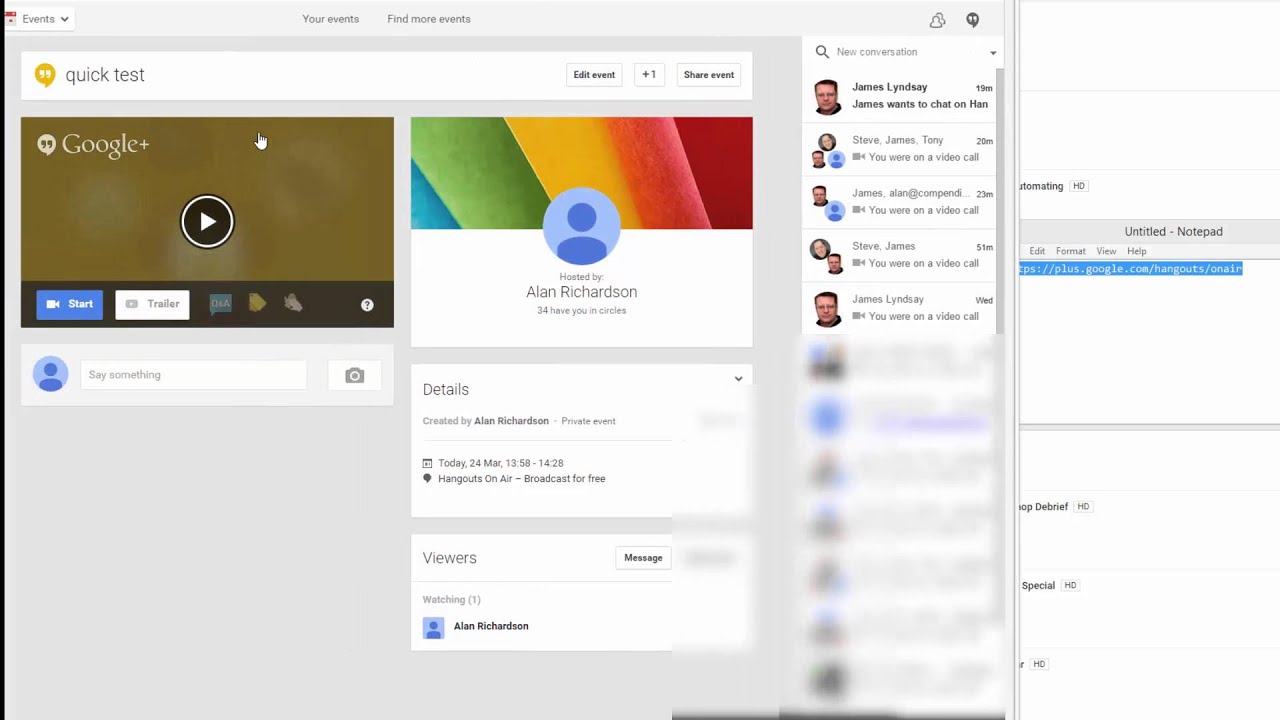This screenshot has height=720, width=1280.
Task: Click the commenter avatar beside Say something
Action: (50, 375)
